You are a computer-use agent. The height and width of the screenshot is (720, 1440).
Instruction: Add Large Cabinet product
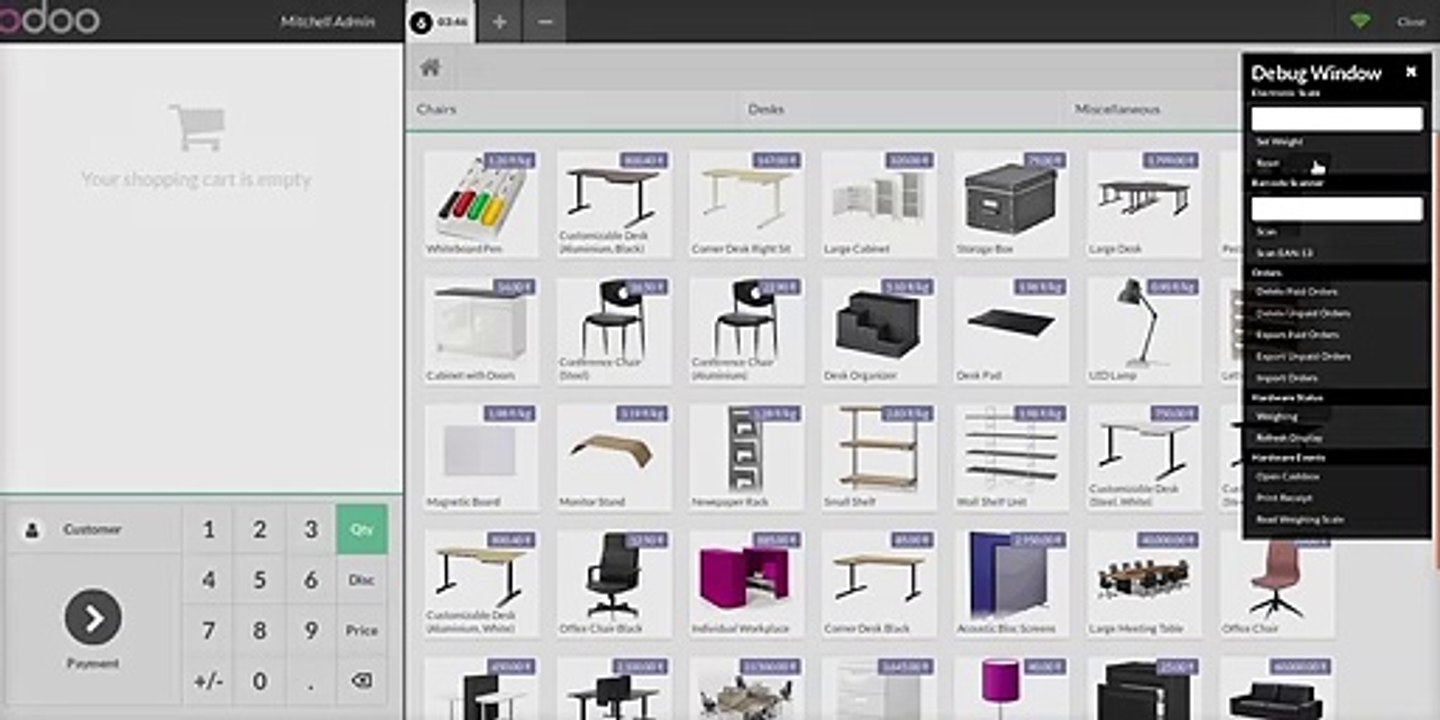879,204
